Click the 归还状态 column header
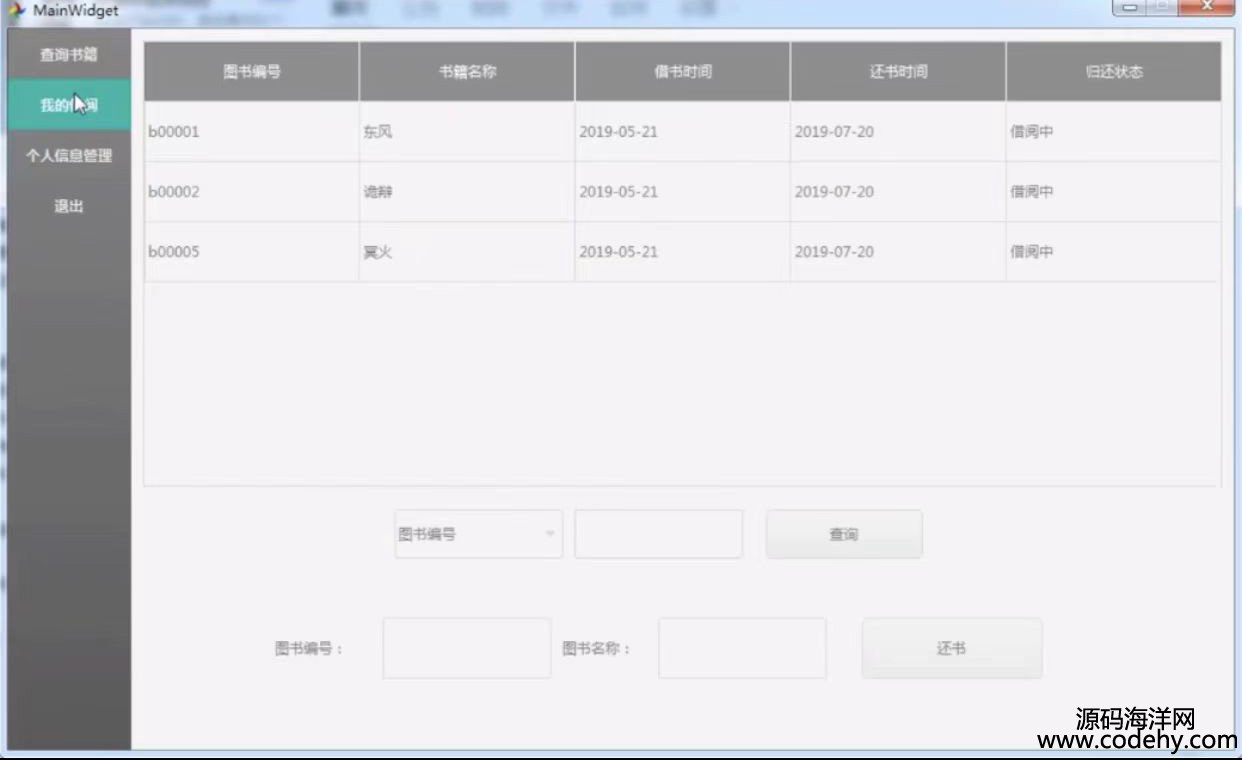 (1114, 72)
